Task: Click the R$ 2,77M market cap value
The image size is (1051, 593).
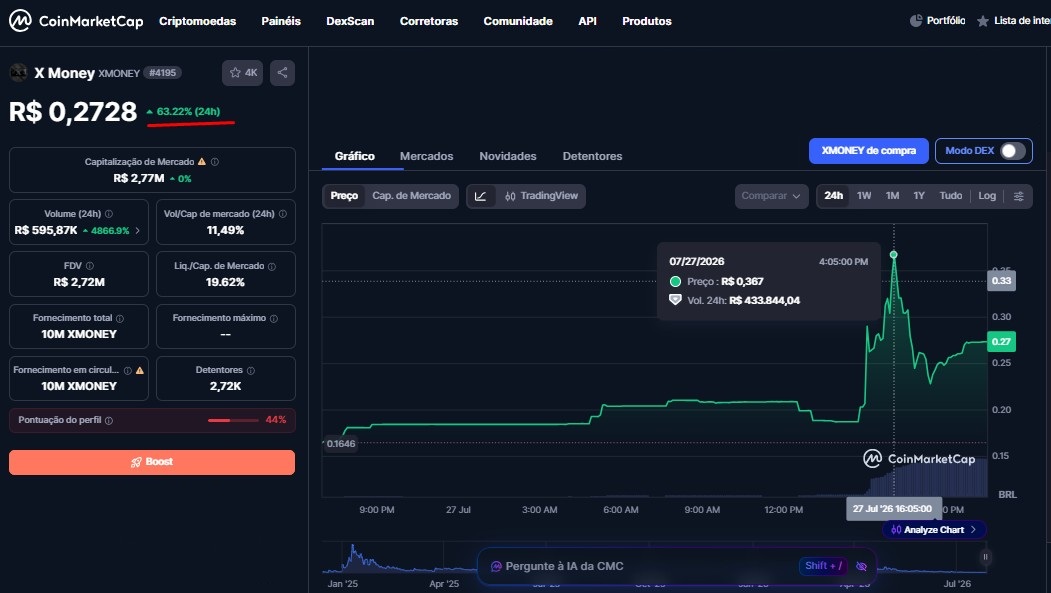Action: click(139, 178)
